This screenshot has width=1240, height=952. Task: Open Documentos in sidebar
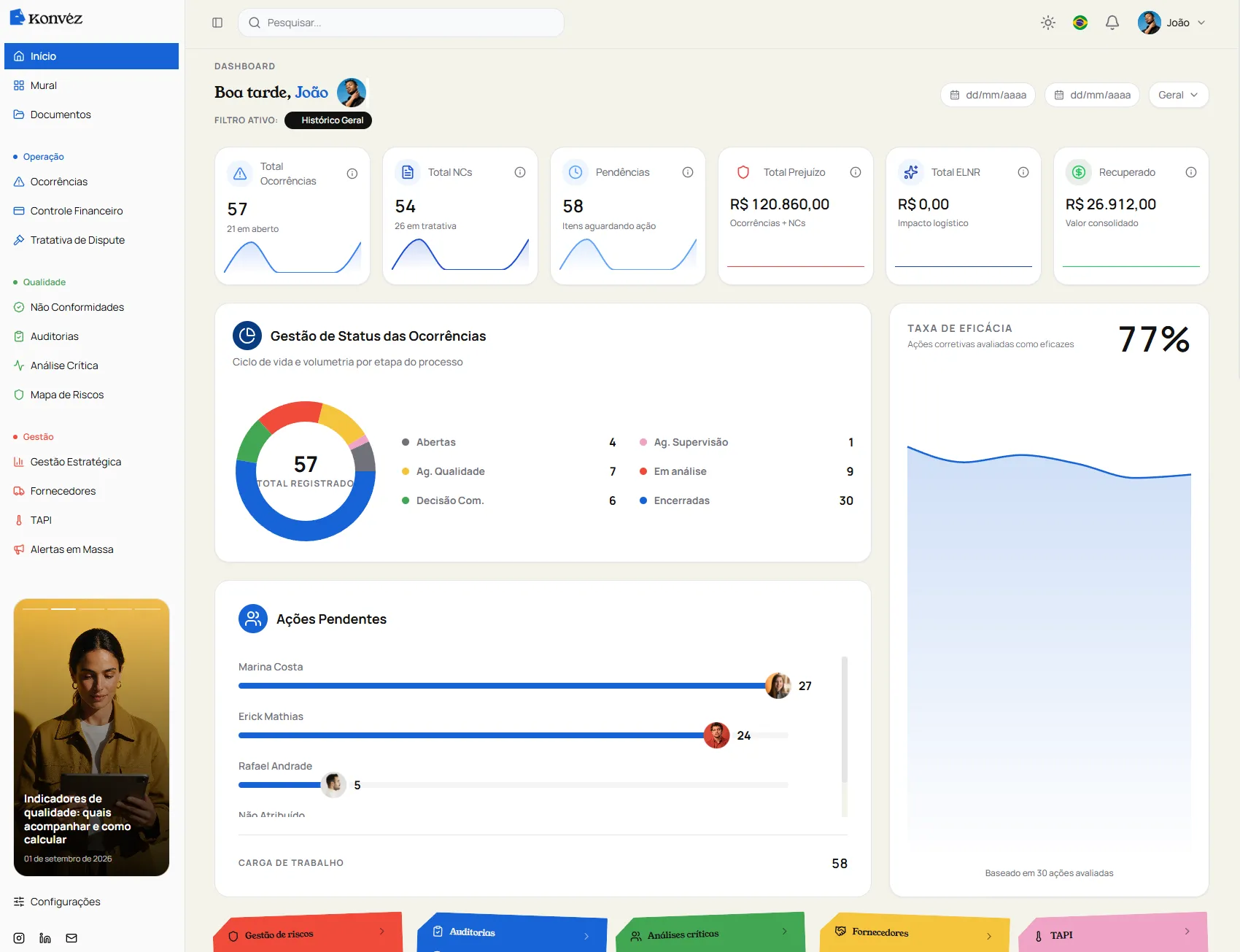[91, 115]
